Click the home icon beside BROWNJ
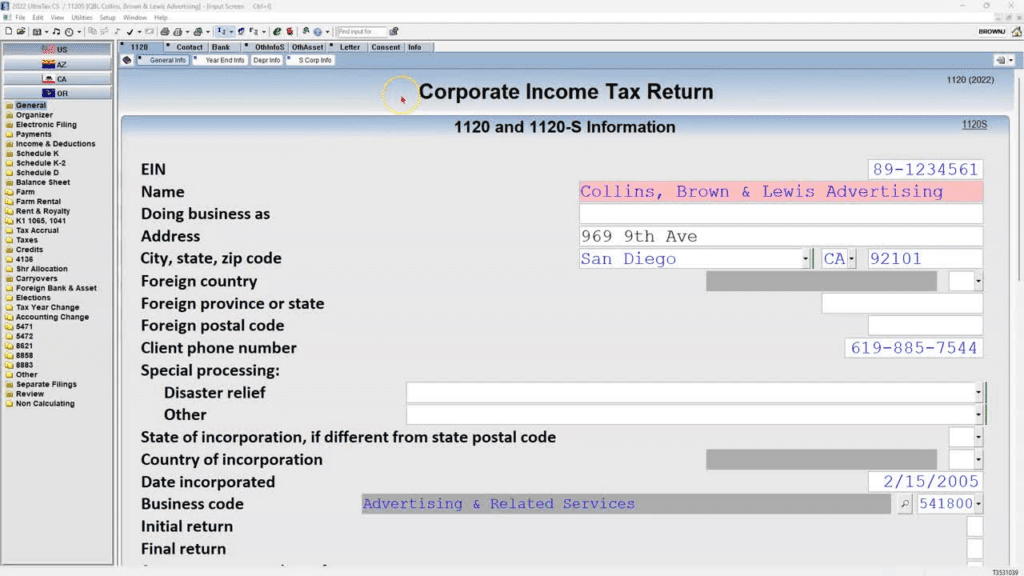 pyautogui.click(x=1016, y=31)
